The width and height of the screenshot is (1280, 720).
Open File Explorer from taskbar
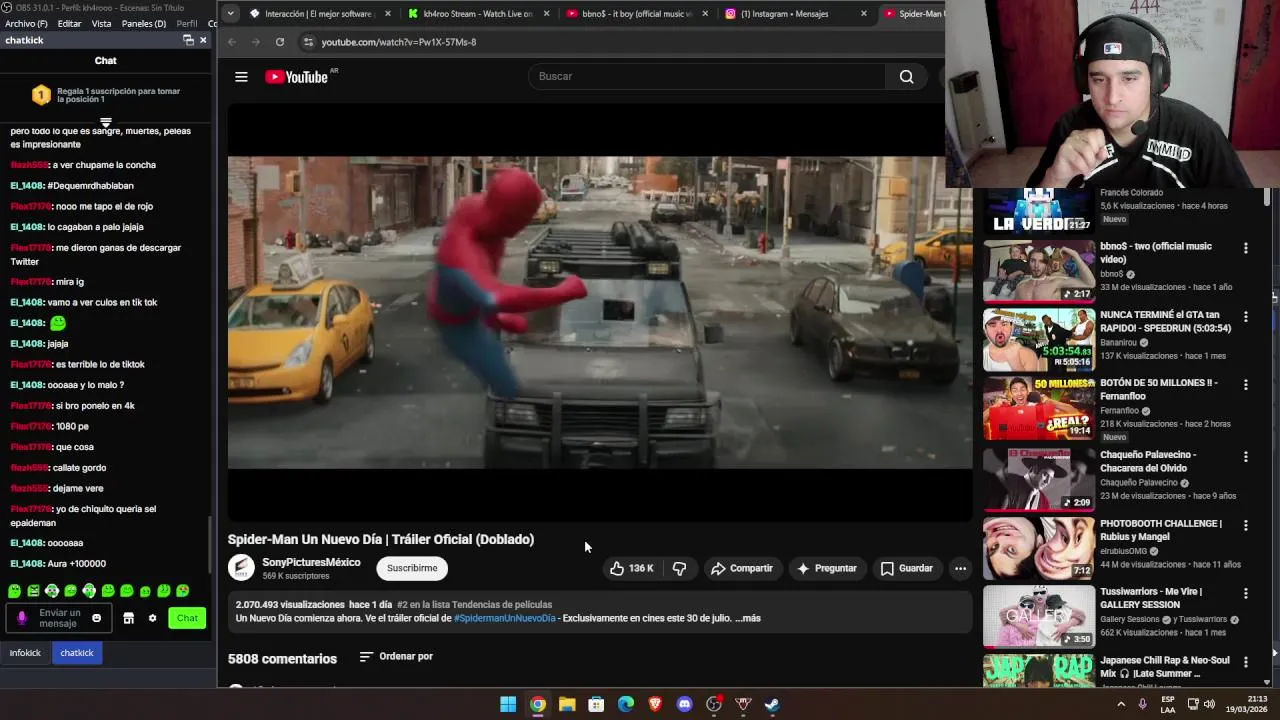[x=567, y=704]
